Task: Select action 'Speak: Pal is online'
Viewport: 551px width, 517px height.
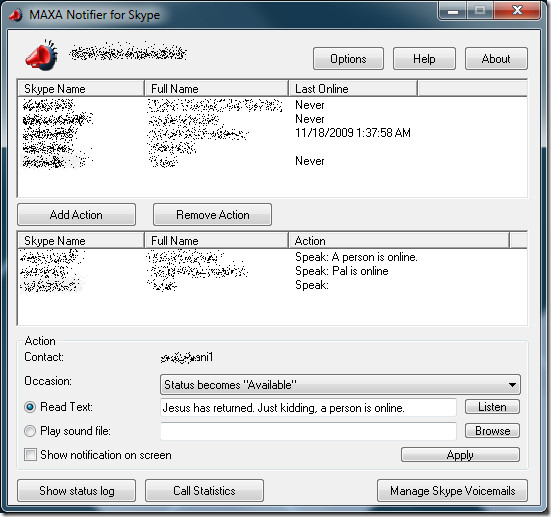Action: click(x=272, y=271)
